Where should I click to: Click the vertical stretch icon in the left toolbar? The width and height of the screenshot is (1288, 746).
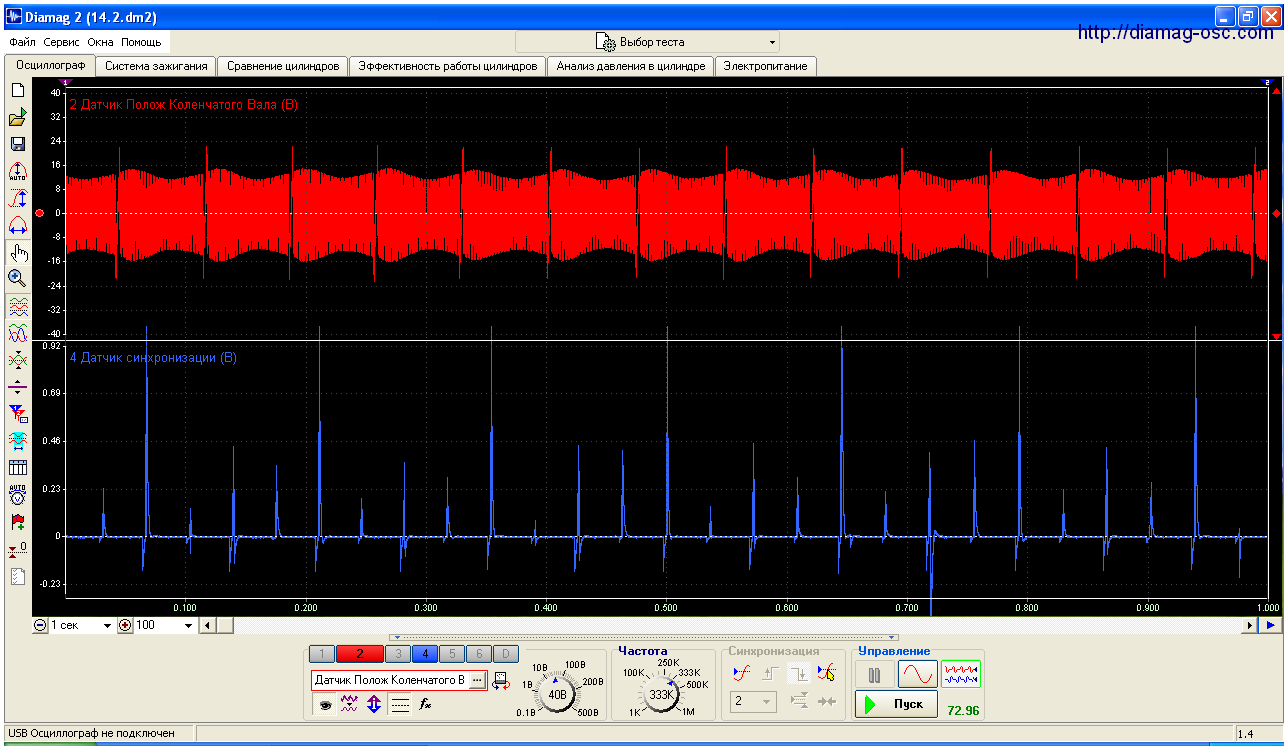(x=17, y=198)
